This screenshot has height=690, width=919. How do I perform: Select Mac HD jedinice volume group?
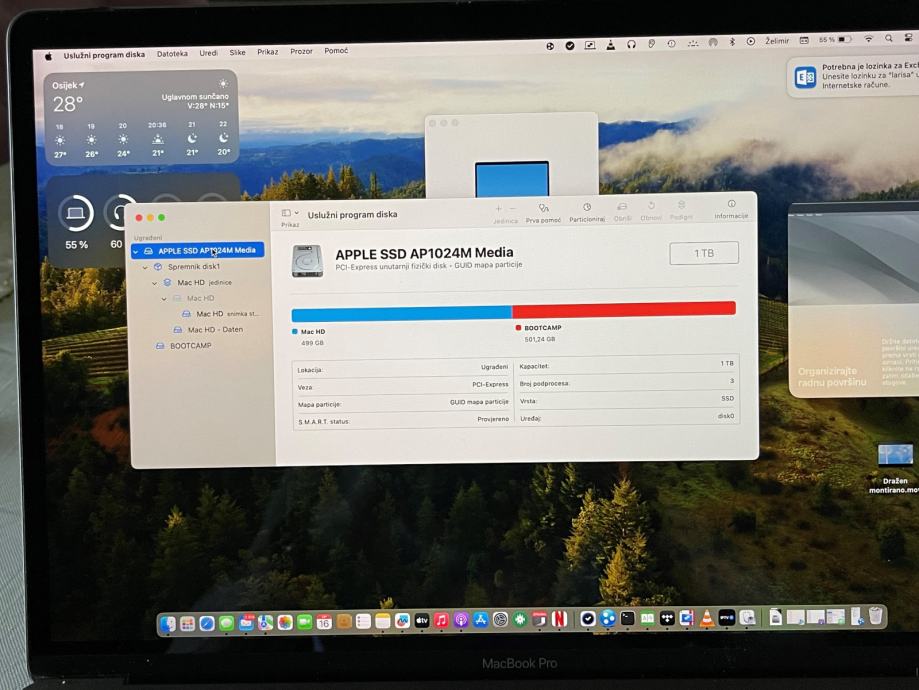[205, 283]
